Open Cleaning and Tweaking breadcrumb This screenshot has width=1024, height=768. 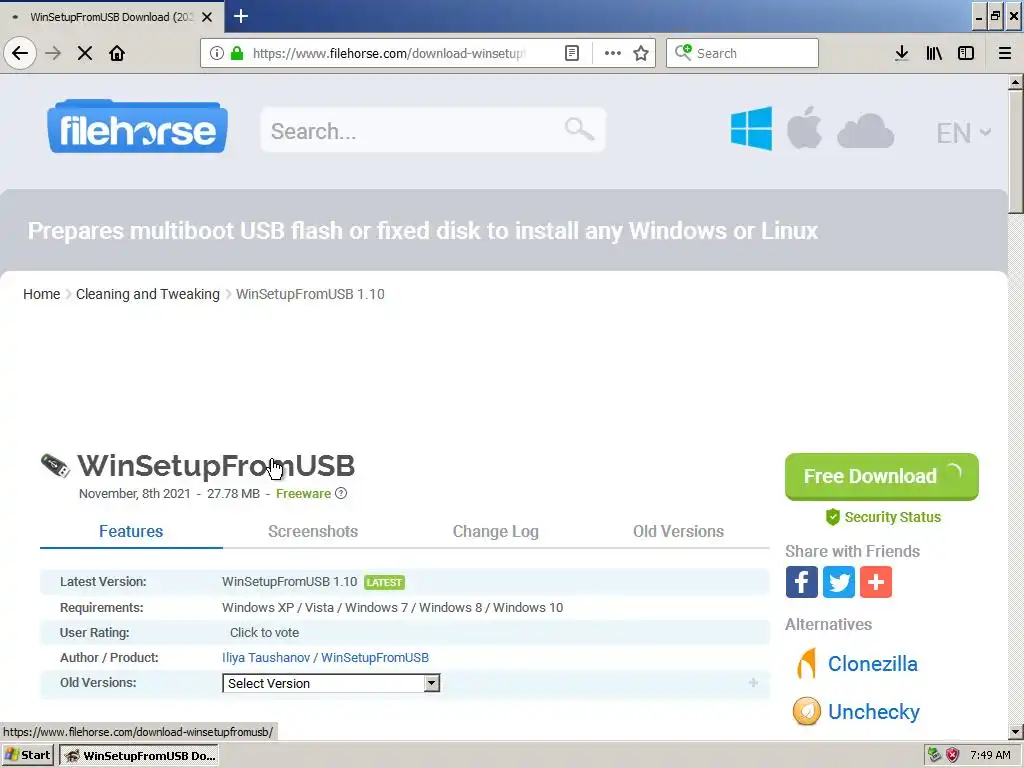148,294
